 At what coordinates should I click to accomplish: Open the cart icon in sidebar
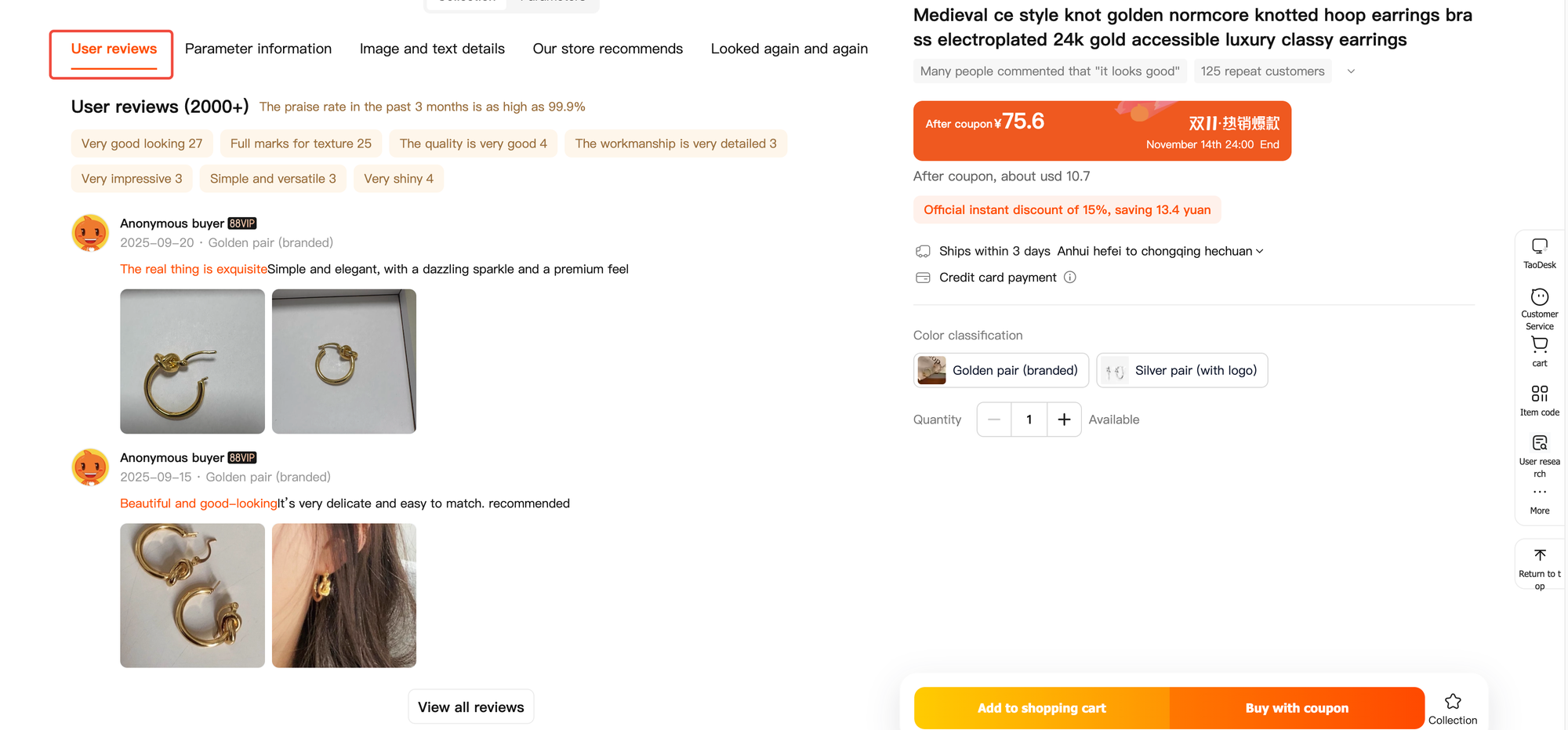[1539, 345]
